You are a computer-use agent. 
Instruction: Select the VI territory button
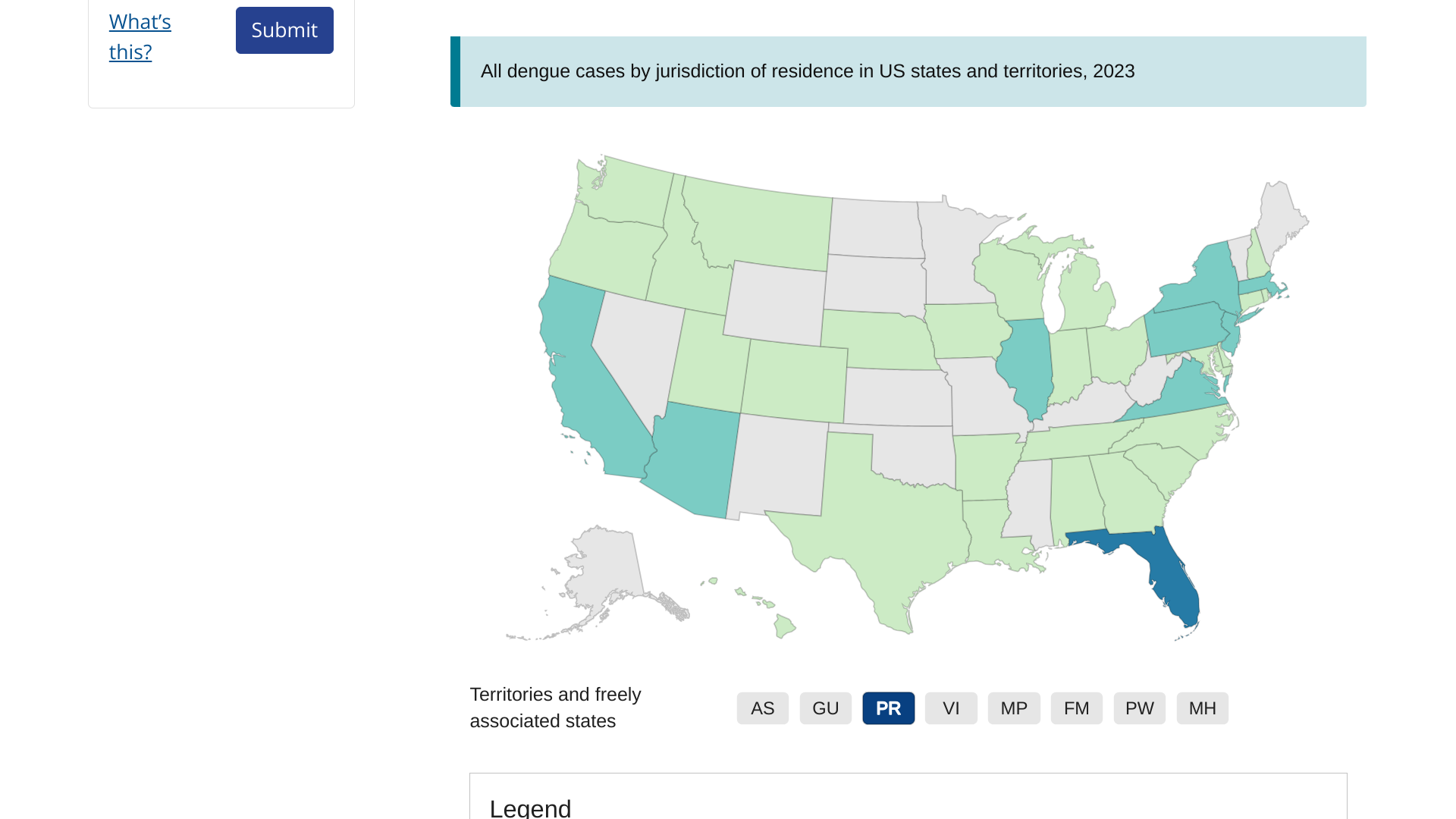click(x=951, y=708)
